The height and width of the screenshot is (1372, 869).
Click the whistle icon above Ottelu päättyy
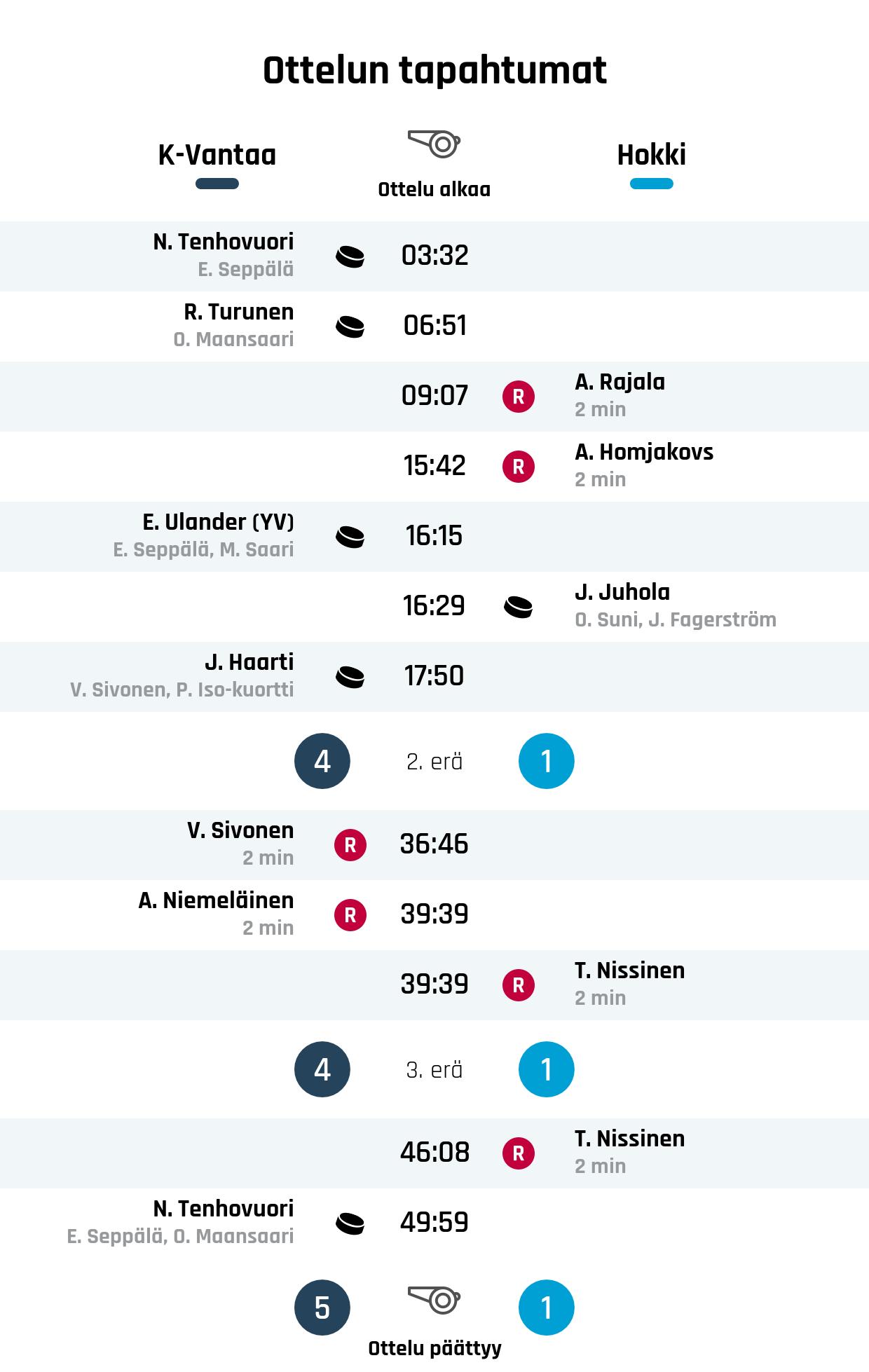(x=434, y=1300)
